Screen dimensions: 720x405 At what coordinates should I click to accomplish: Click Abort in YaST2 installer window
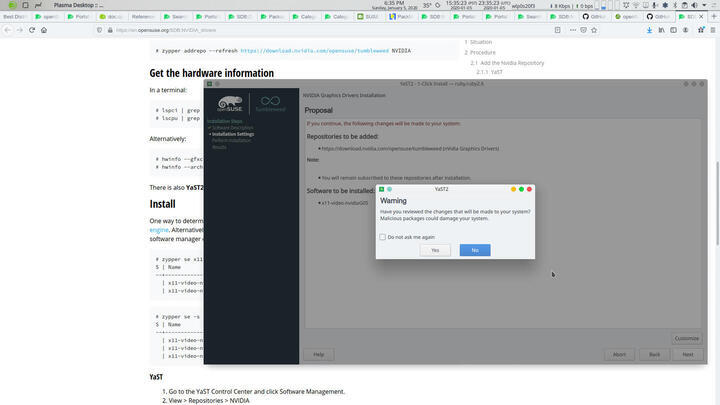[619, 354]
